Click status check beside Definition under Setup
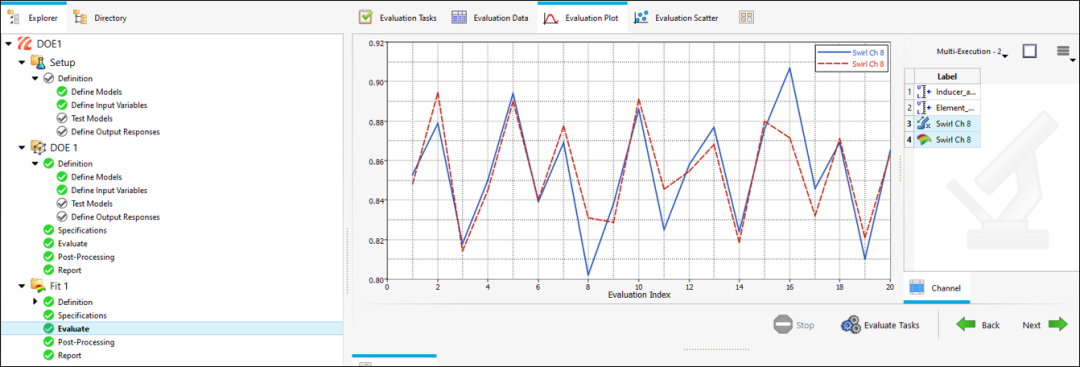Screen dimensions: 1080x367 point(48,78)
